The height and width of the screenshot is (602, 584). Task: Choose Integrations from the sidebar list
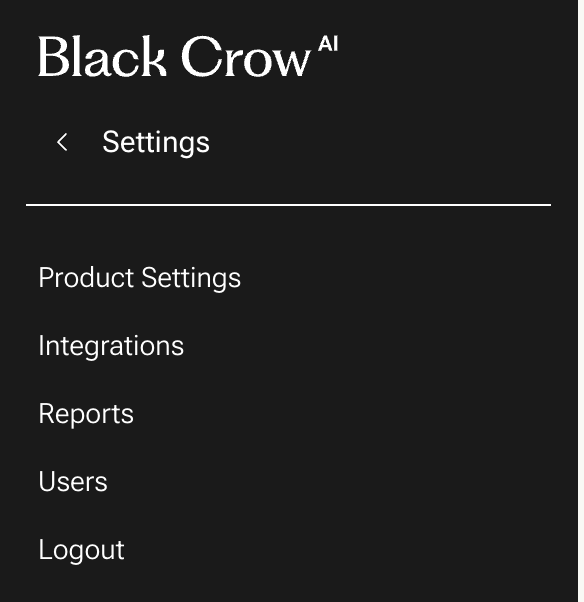click(111, 346)
